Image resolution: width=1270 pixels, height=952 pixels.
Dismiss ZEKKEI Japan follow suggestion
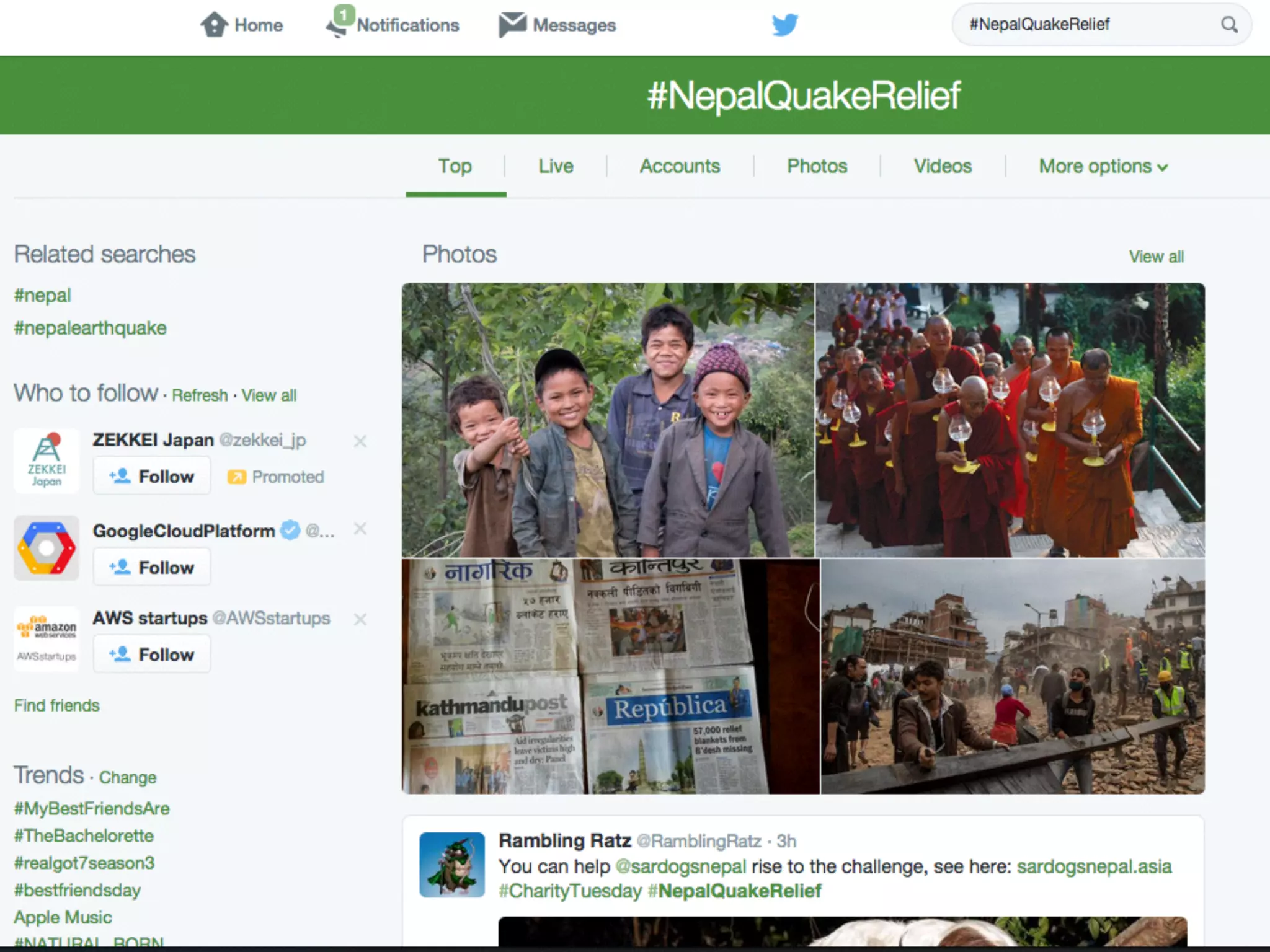(360, 441)
